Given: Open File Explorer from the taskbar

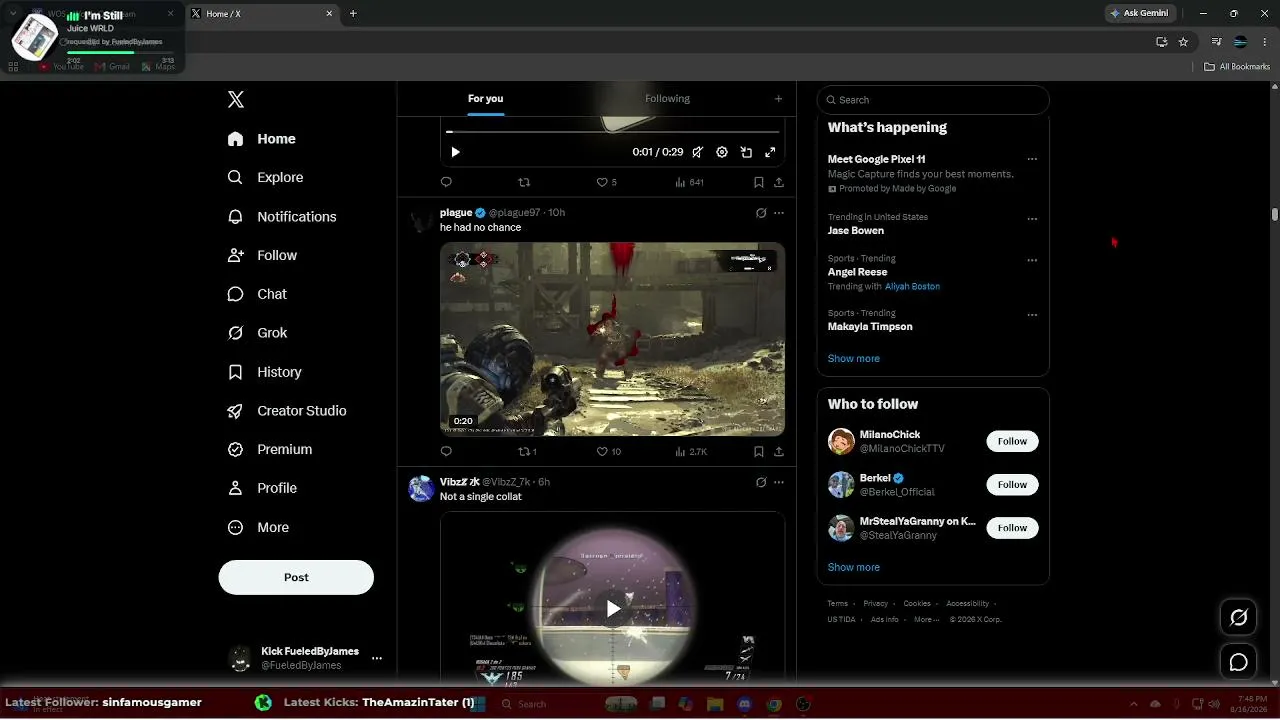Looking at the screenshot, I should [x=715, y=704].
